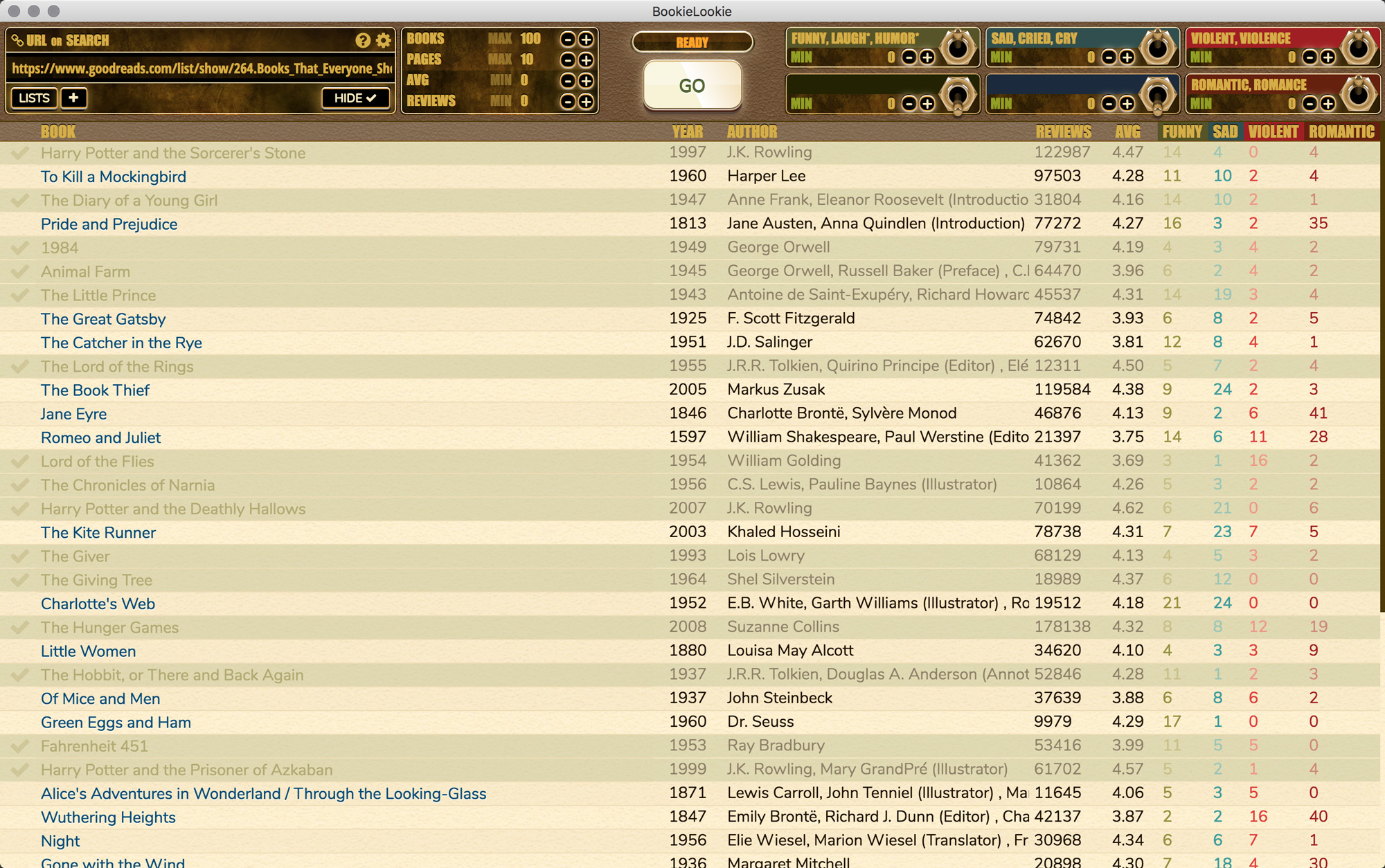The height and width of the screenshot is (868, 1385).
Task: Open the help question mark icon
Action: click(363, 40)
